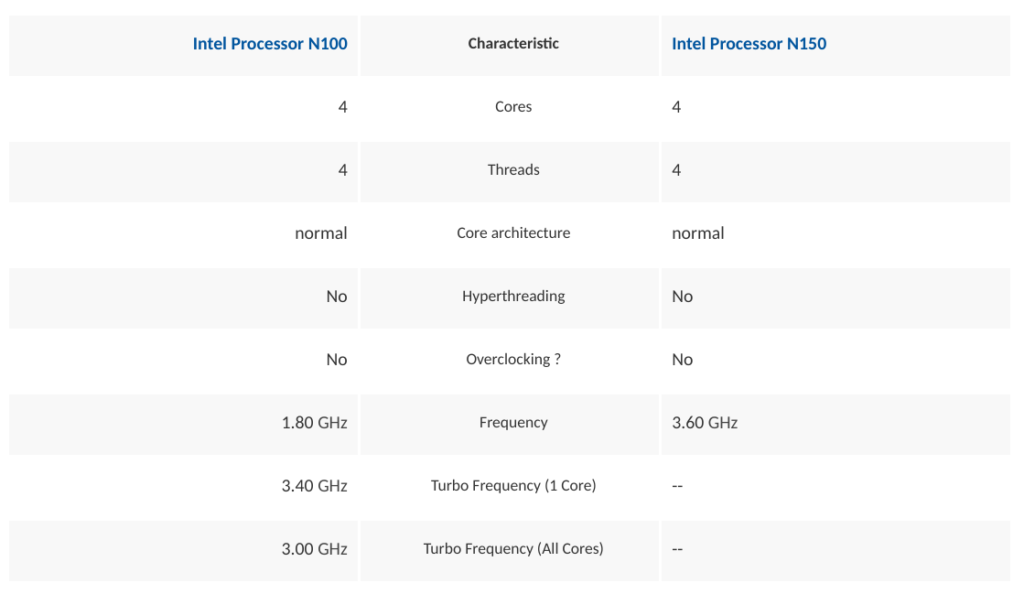Click the N100 core architecture normal value
The image size is (1024, 594).
pos(321,233)
